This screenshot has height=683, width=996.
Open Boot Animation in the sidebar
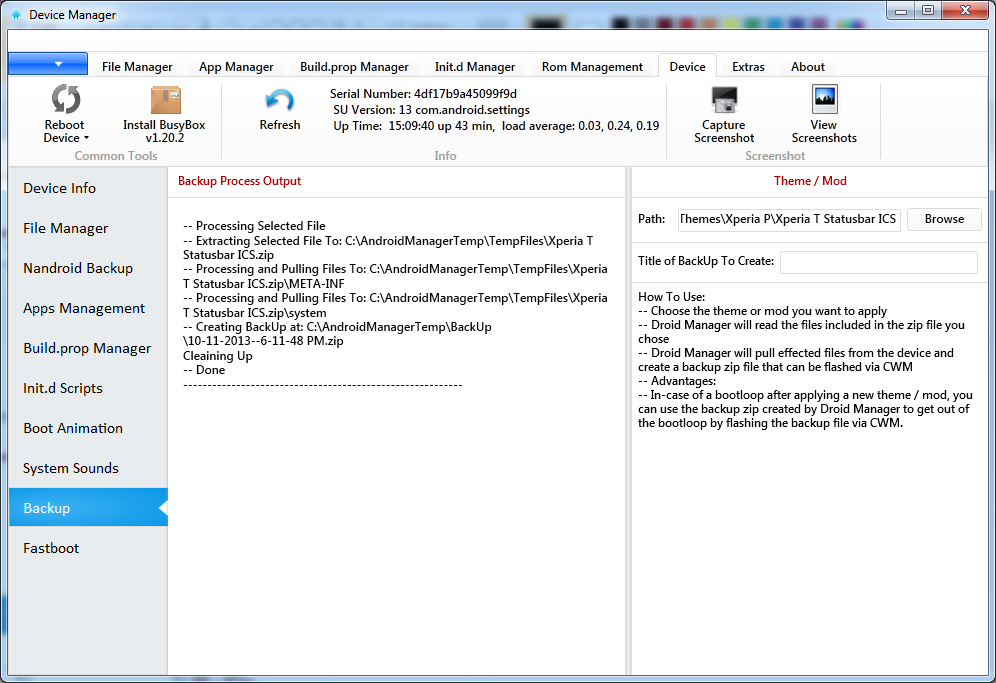73,428
